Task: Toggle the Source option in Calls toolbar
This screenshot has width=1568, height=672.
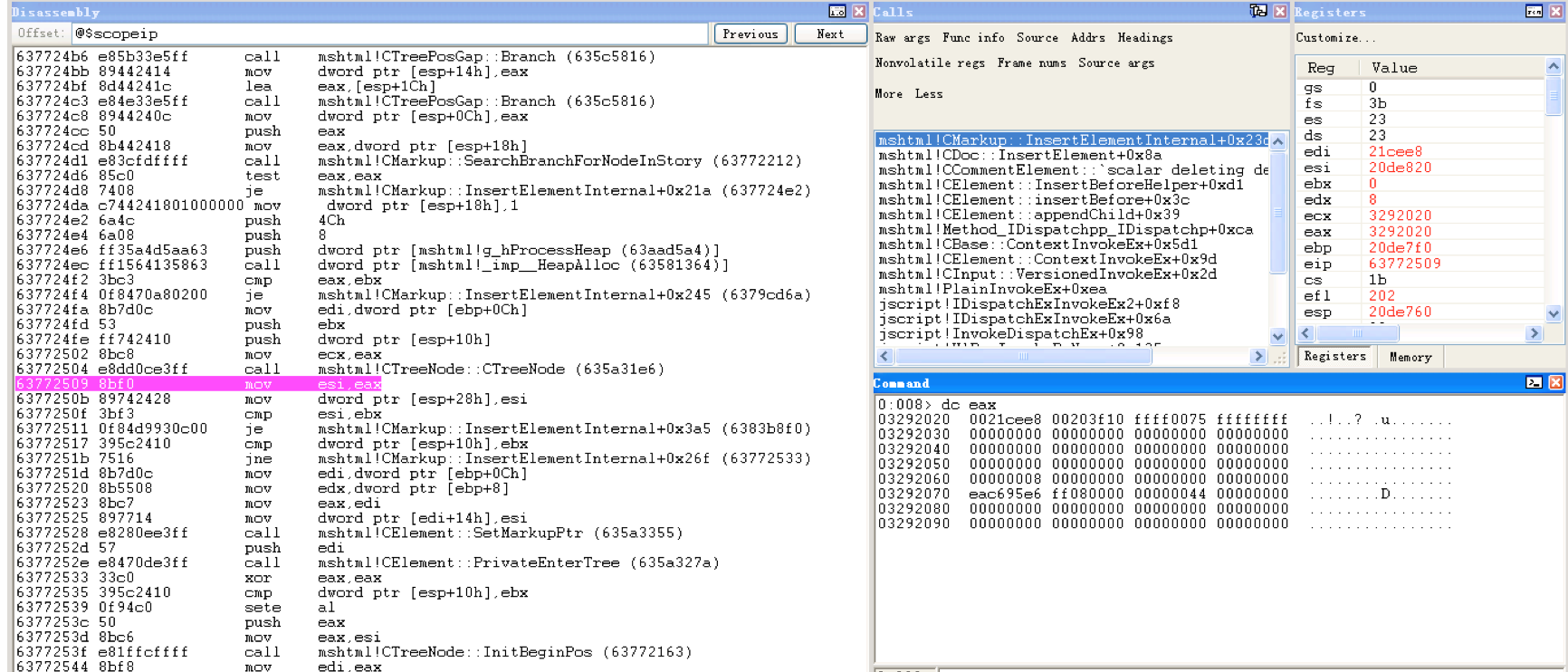Action: [1037, 38]
